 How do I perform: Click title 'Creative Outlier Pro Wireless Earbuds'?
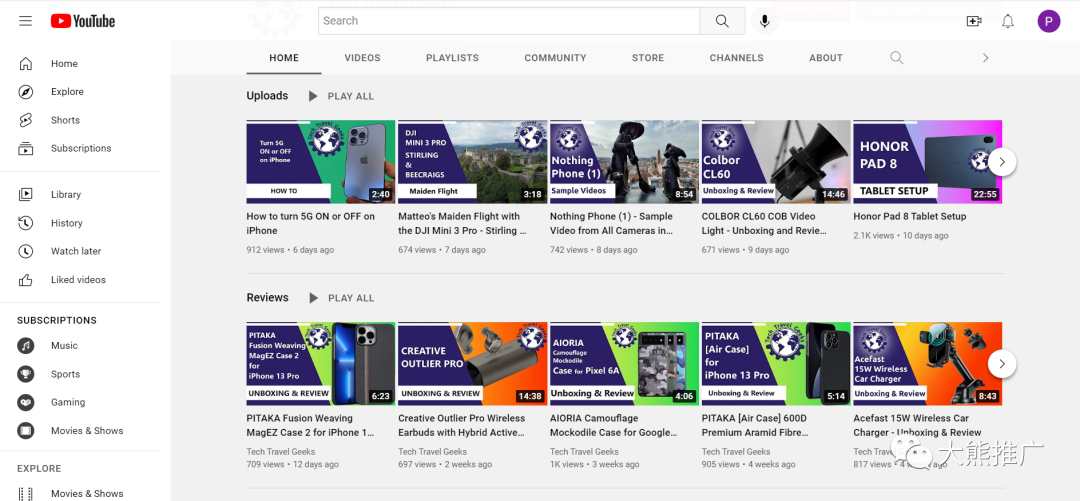click(x=461, y=425)
